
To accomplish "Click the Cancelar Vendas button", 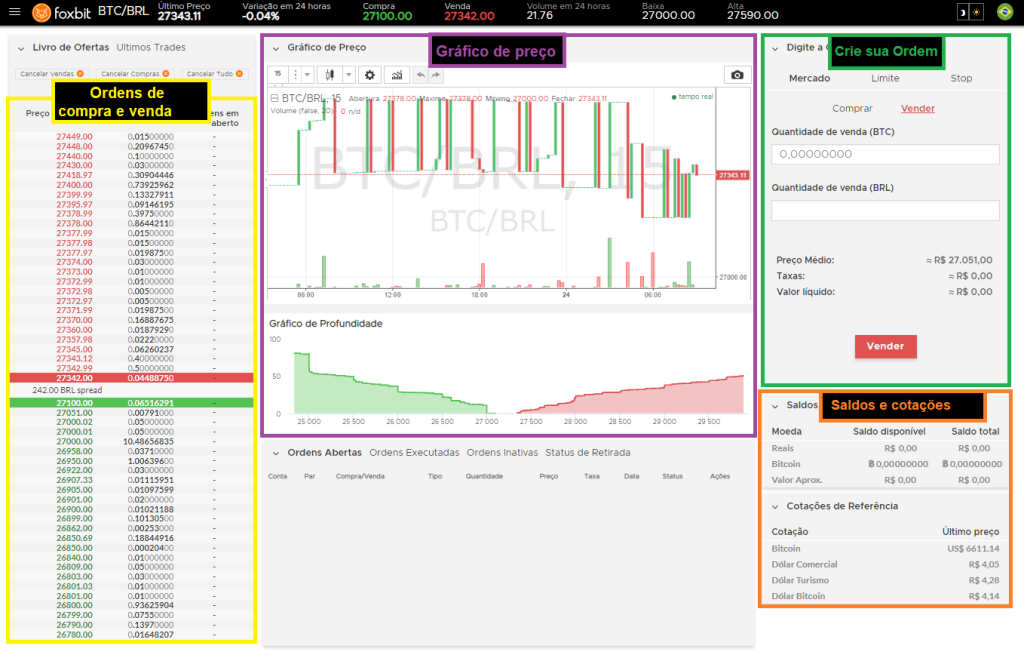I will pos(51,74).
